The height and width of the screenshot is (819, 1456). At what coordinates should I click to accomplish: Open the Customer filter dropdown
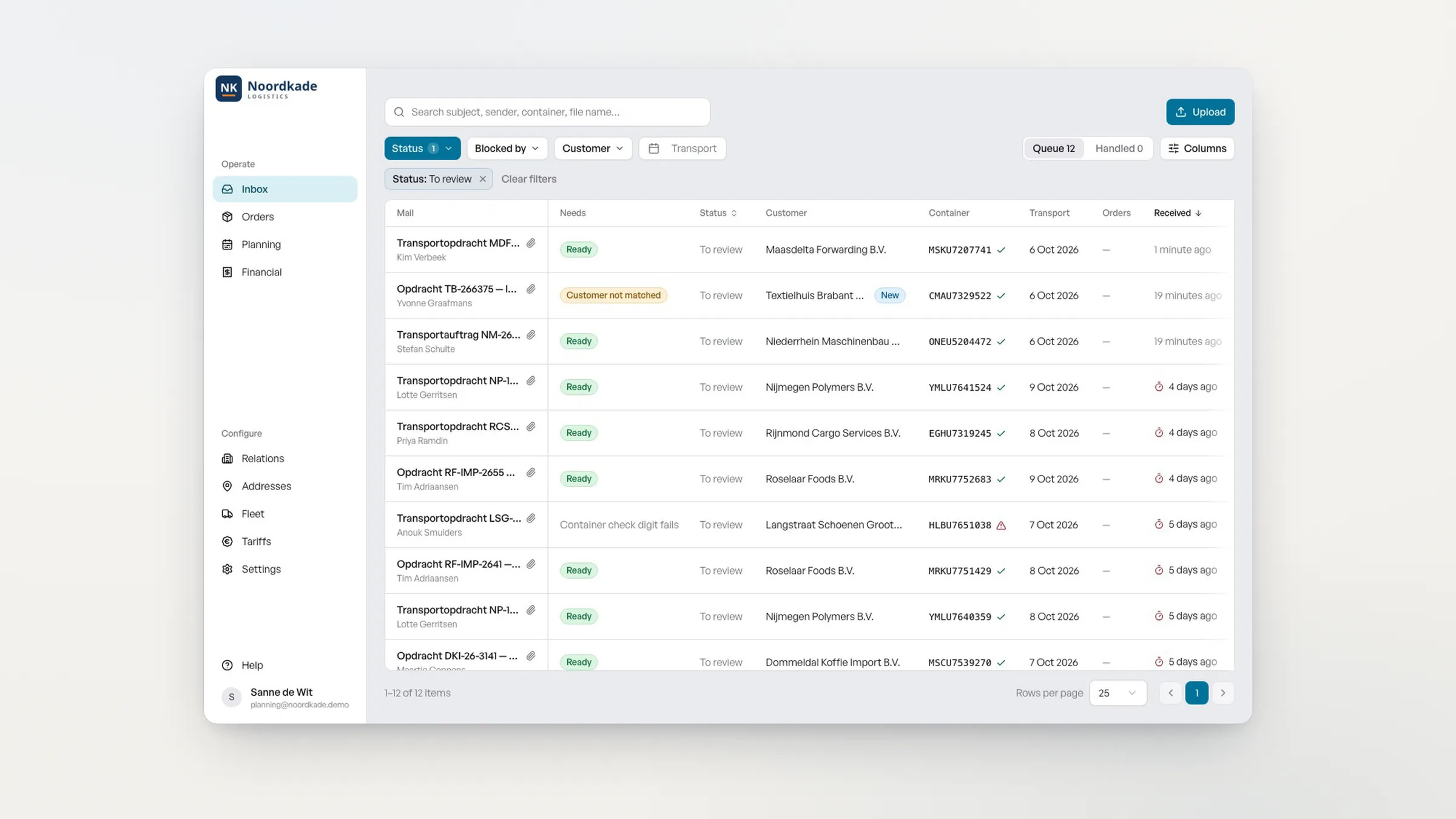point(593,148)
